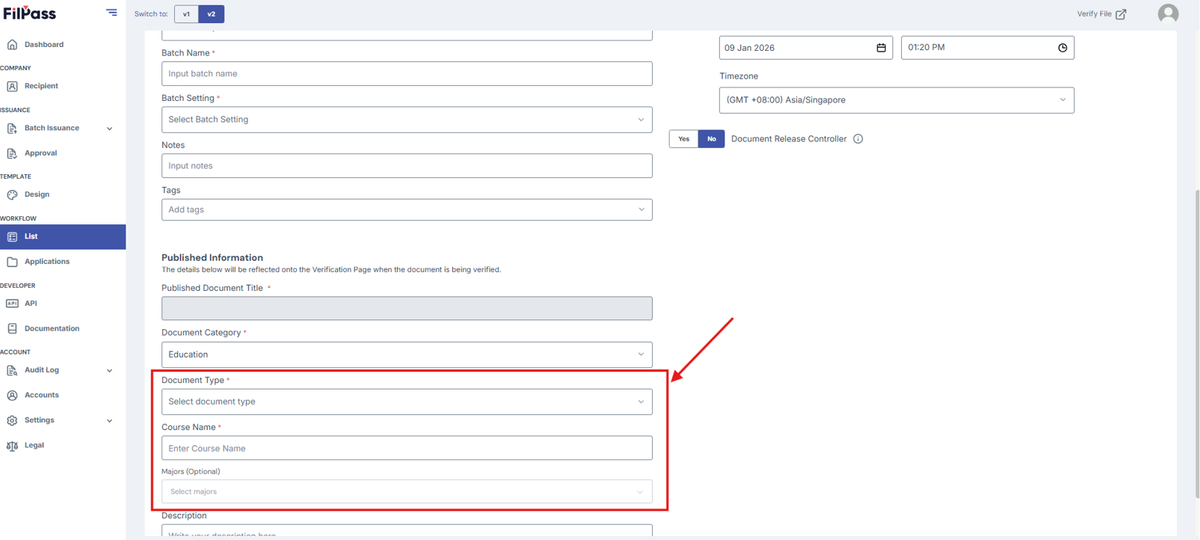Expand Batch Issuance submenu chevron

(110, 128)
